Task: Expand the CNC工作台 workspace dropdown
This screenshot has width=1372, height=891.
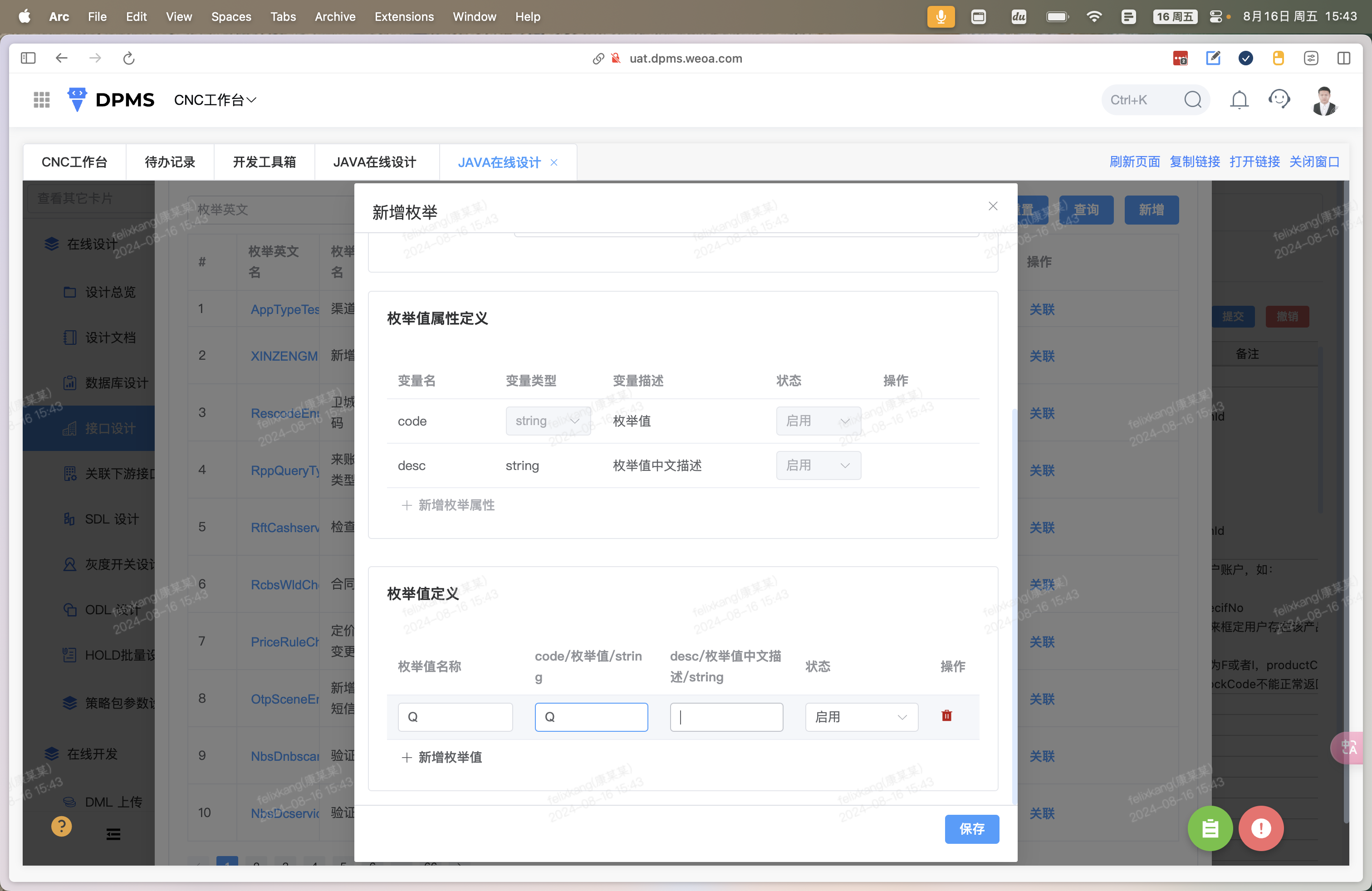Action: 215,100
